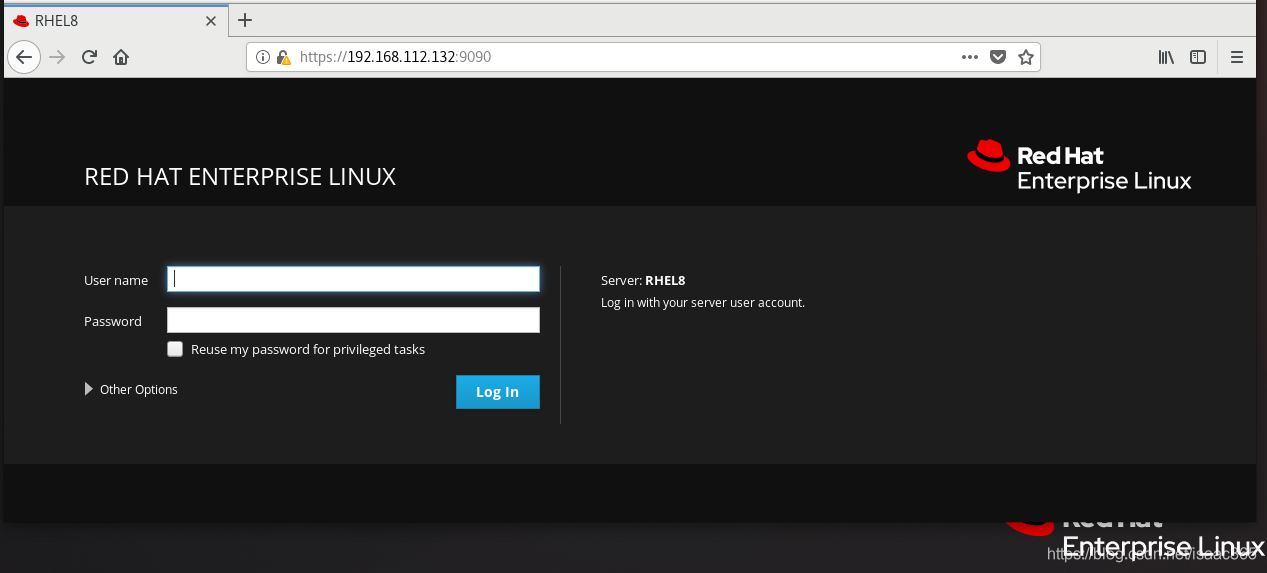
Task: Click the Log In button
Action: click(x=497, y=392)
